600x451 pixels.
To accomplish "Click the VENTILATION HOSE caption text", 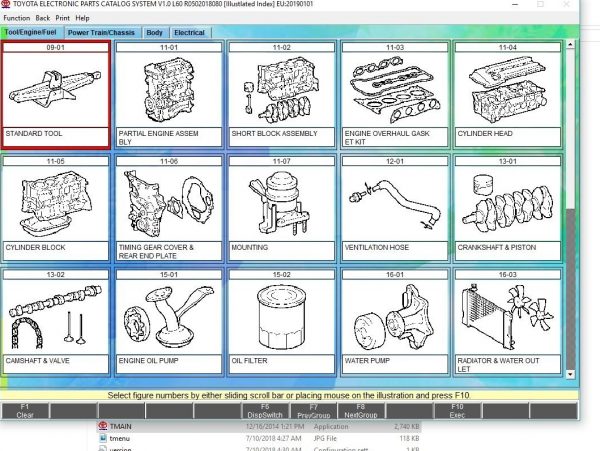I will (x=377, y=247).
